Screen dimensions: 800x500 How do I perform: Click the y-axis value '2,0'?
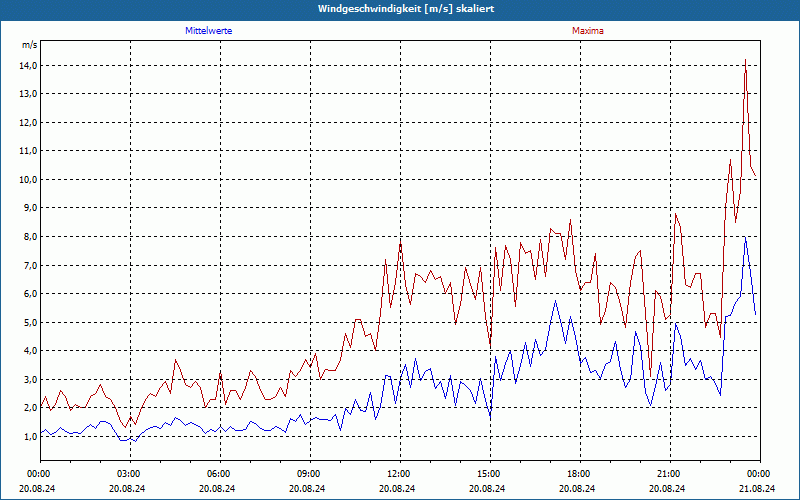coord(30,408)
